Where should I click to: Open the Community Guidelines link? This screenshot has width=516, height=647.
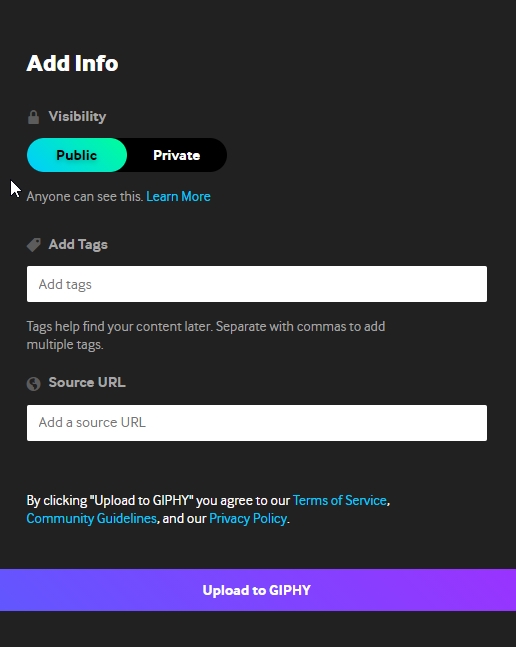coord(92,519)
